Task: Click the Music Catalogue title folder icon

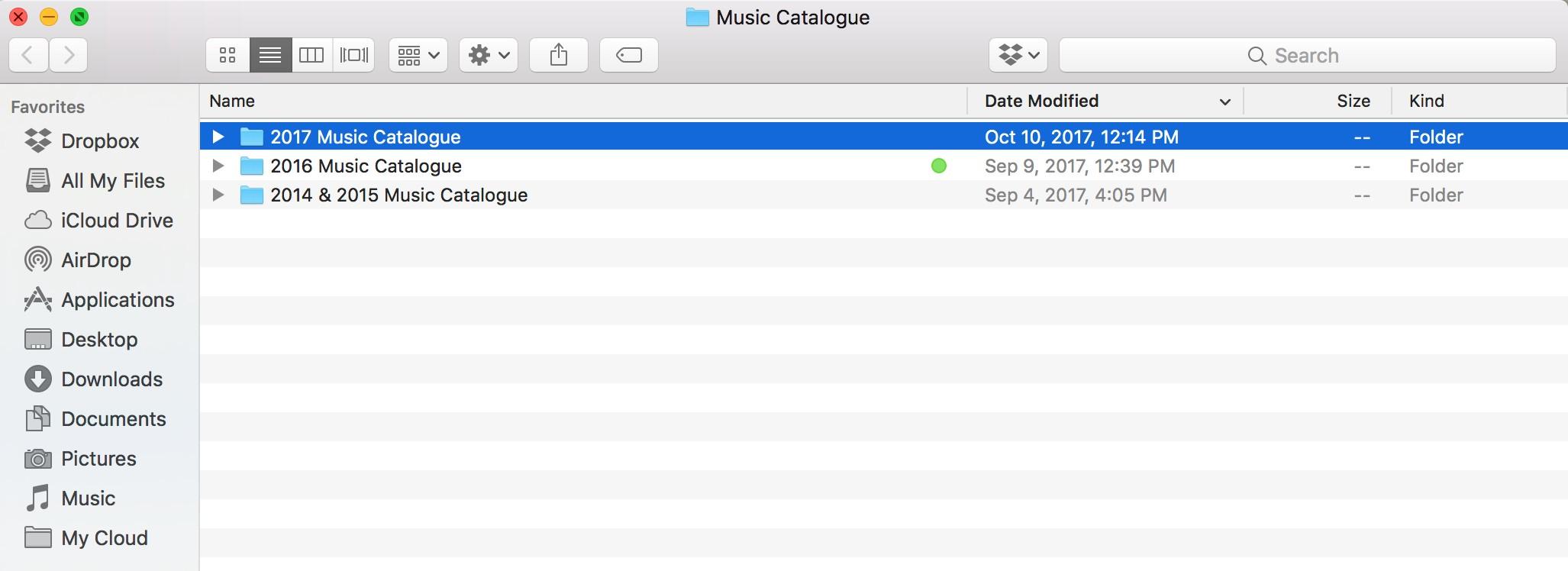Action: (x=697, y=17)
